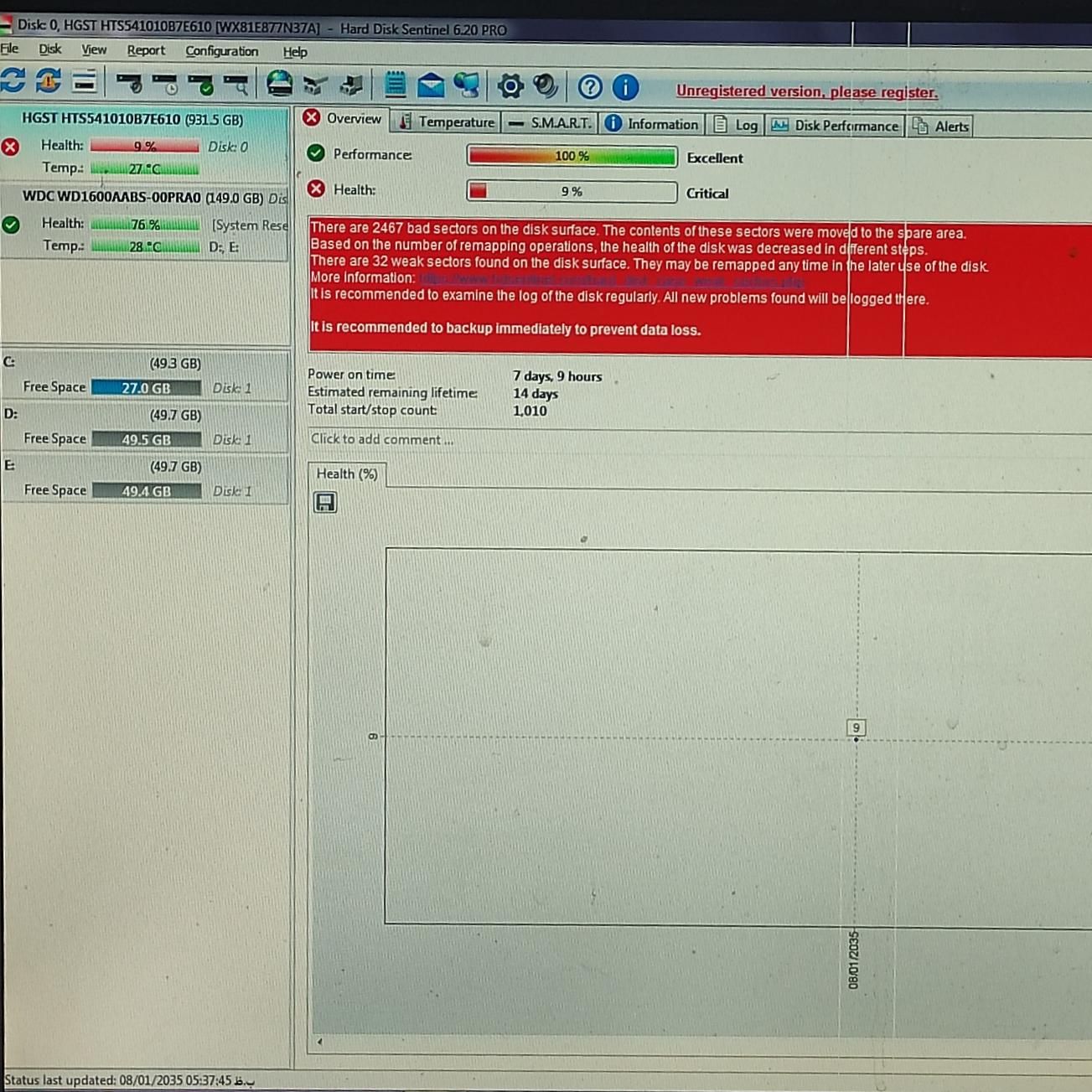This screenshot has height=1092, width=1092.
Task: Click the disk icon with clock
Action: coord(165,84)
